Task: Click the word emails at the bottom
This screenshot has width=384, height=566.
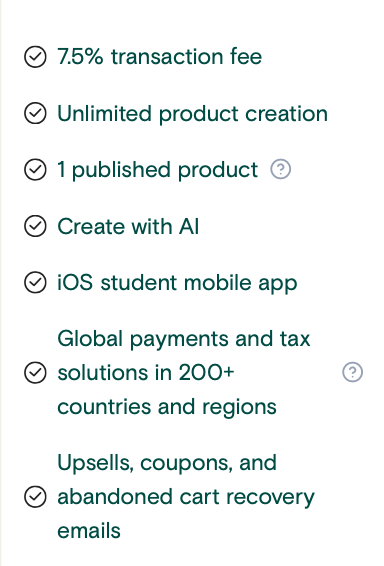Action: tap(89, 531)
